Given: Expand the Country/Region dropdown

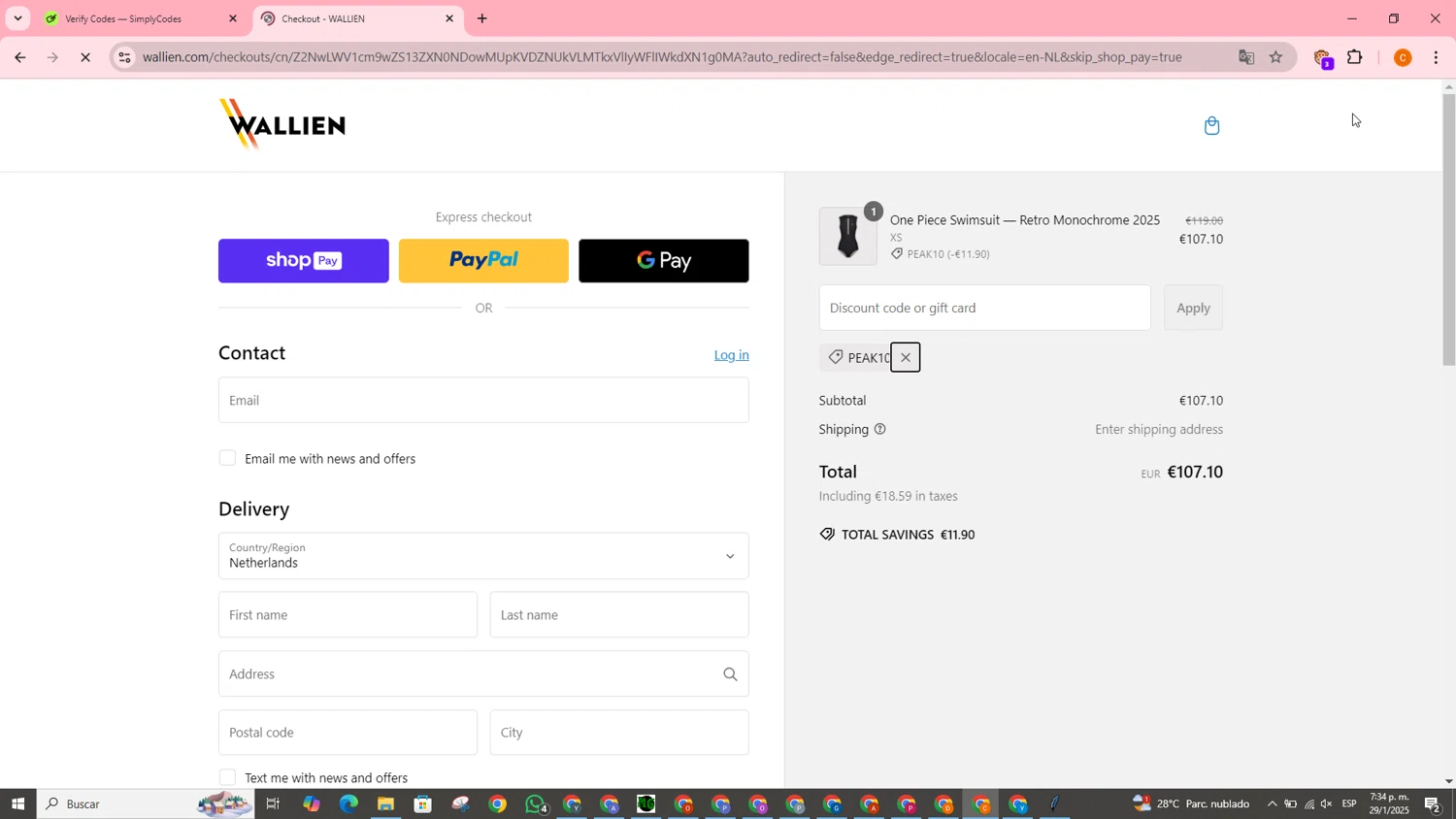Looking at the screenshot, I should point(483,556).
